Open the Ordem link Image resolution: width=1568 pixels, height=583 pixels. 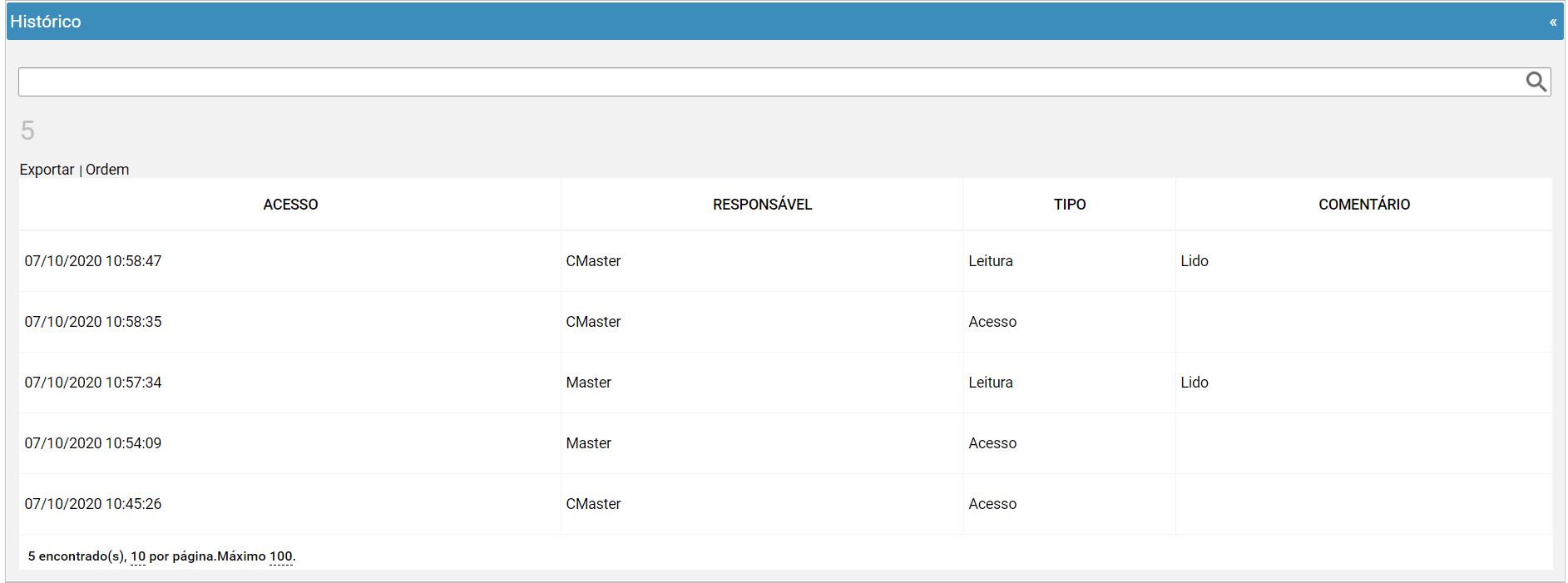107,170
